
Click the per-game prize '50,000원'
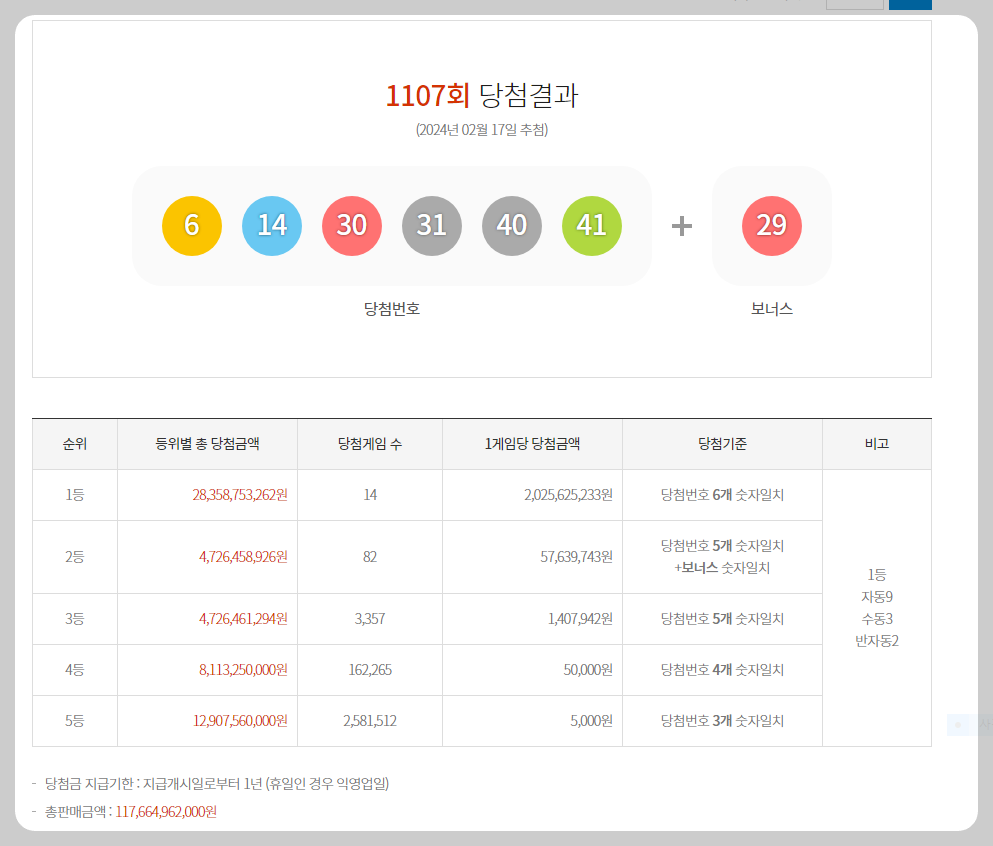[588, 670]
